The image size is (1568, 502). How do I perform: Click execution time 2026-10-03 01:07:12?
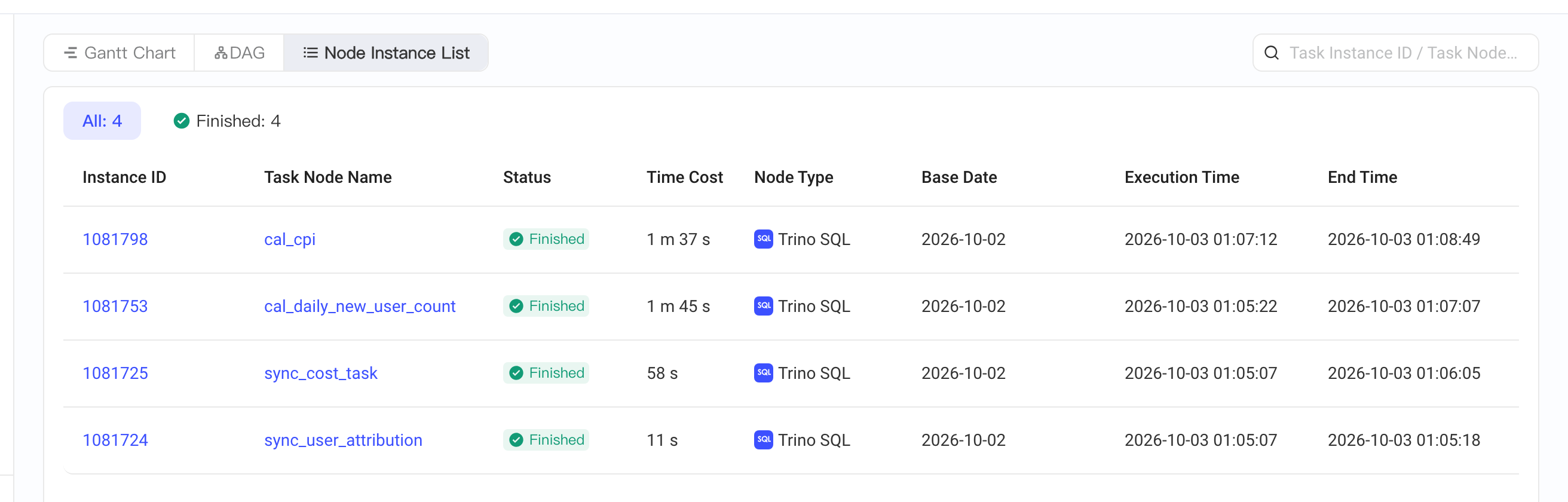coord(1201,239)
